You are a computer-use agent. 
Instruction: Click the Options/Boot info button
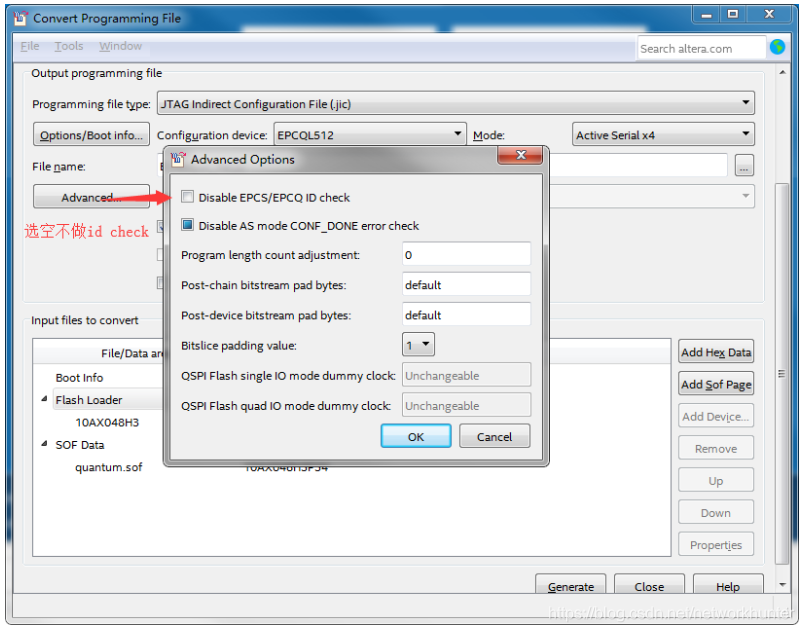[x=91, y=135]
